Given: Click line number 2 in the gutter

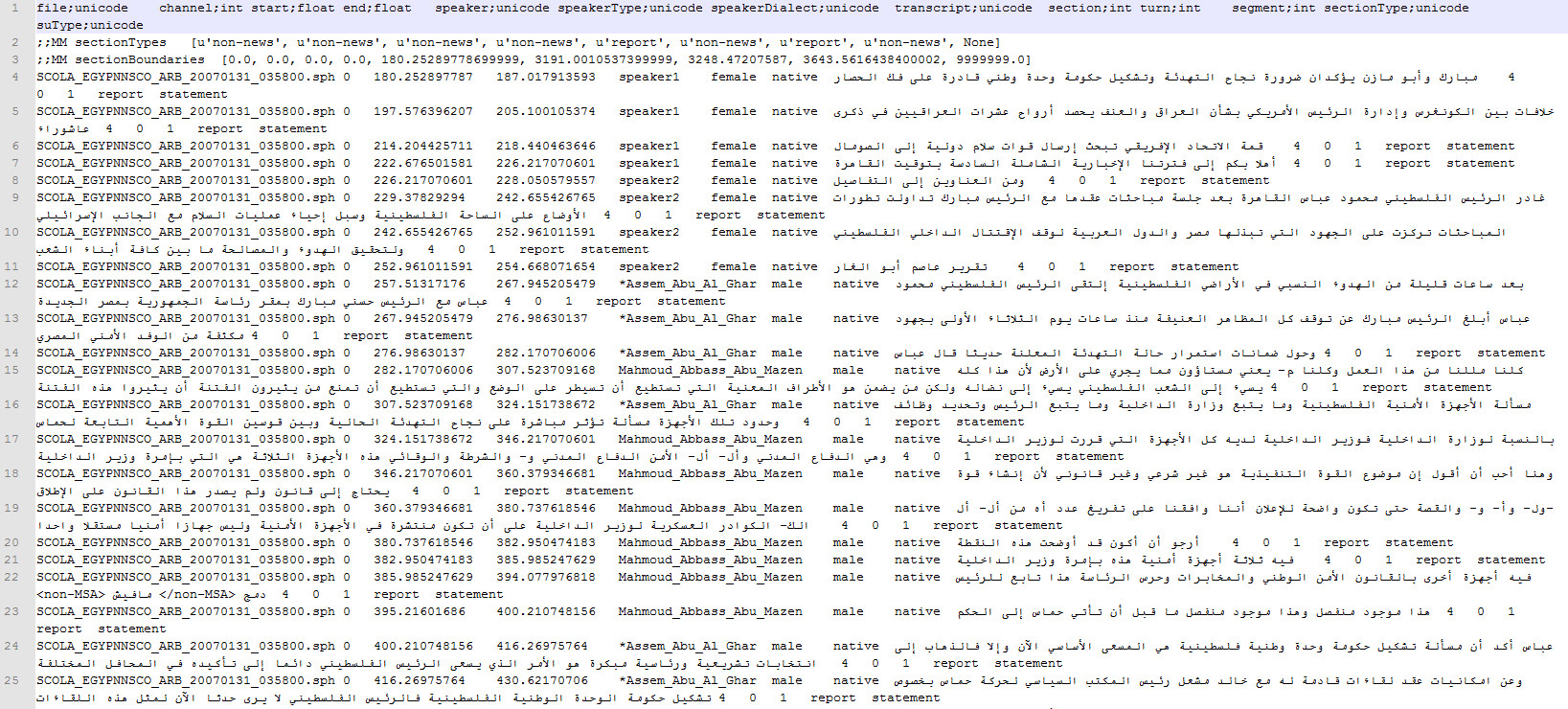Looking at the screenshot, I should coord(15,42).
